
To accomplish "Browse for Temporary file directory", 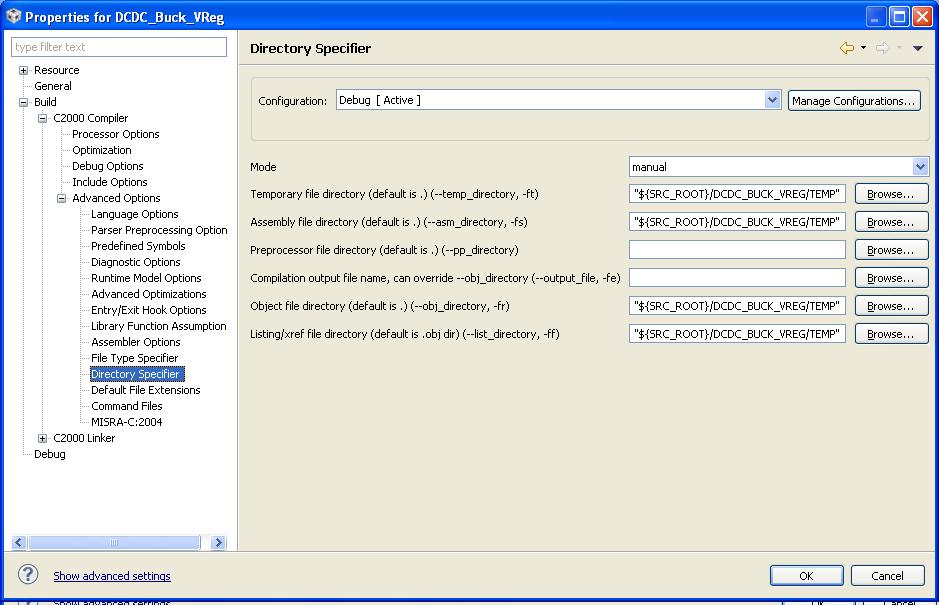I will [x=891, y=194].
